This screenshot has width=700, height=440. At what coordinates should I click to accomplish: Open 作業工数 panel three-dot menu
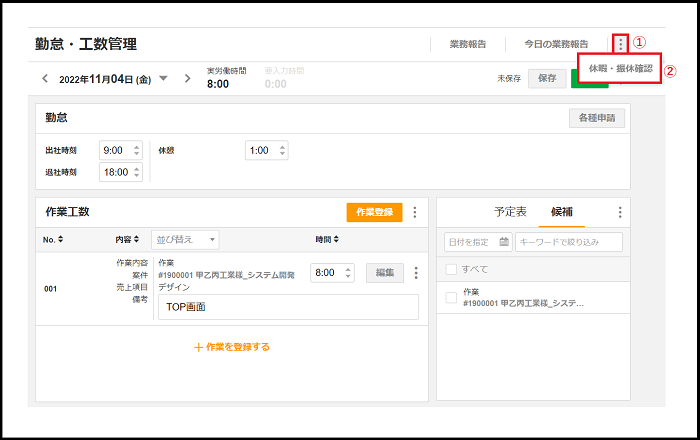(x=415, y=212)
